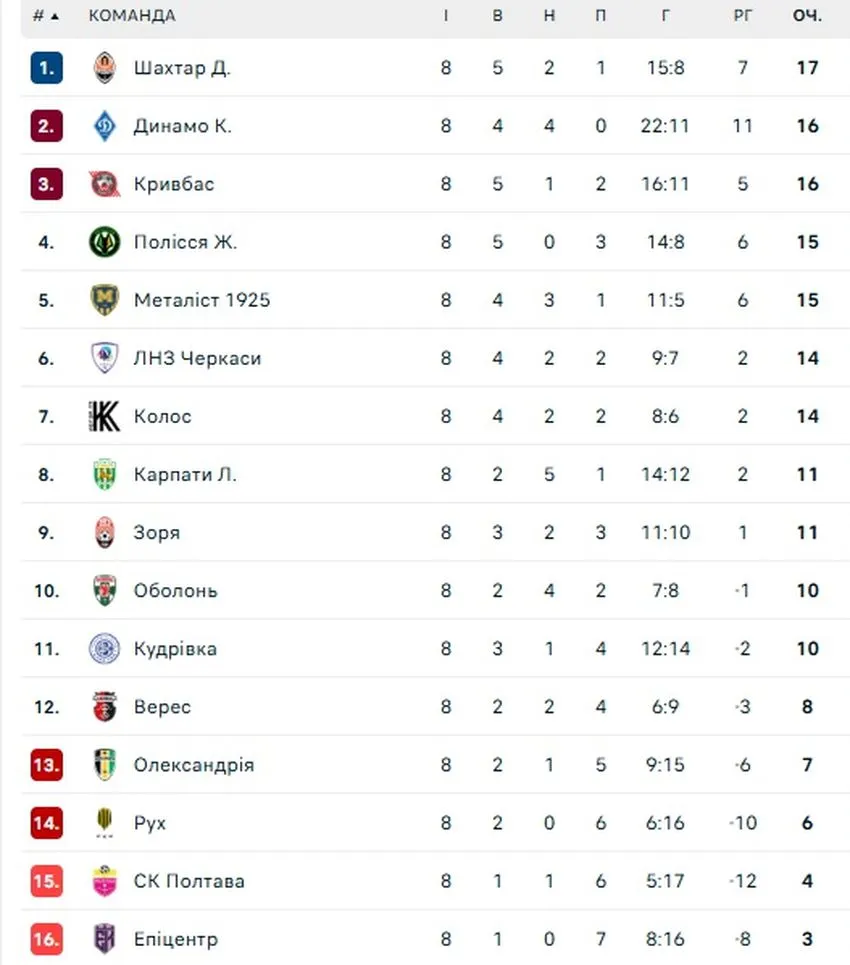Click the Karpaty L. club crest
This screenshot has height=965, width=850.
(104, 474)
